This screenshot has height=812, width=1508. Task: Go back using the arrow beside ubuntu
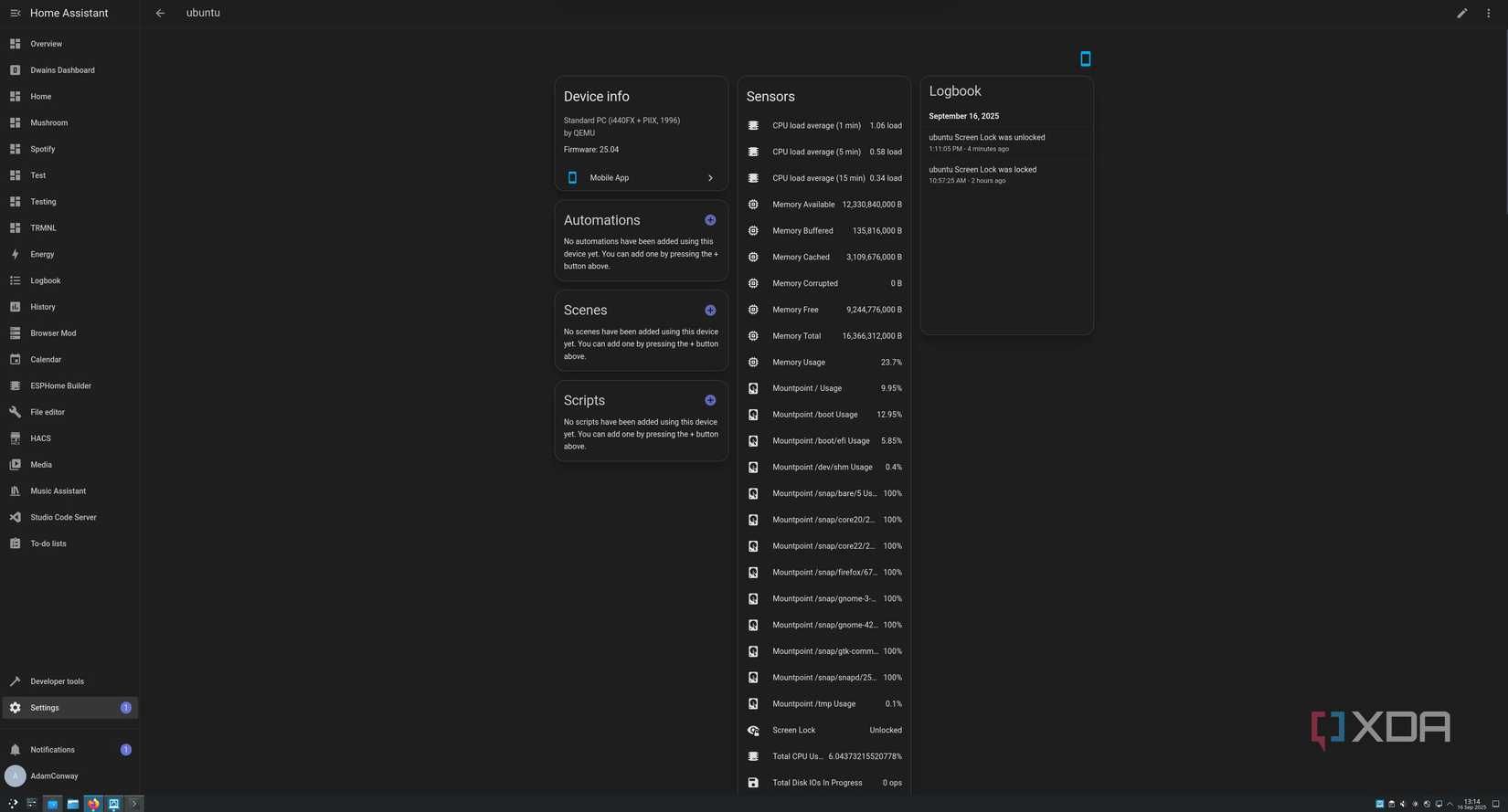coord(160,13)
